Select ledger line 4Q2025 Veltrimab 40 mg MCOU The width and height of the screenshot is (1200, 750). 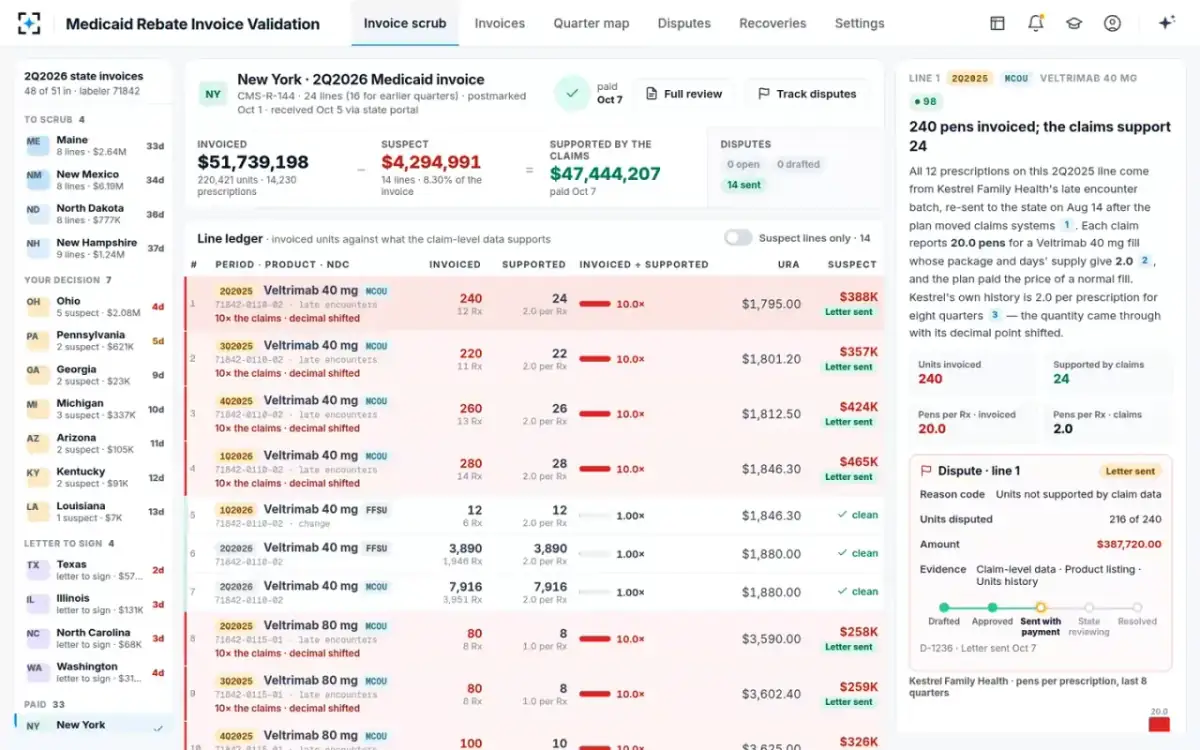pos(534,414)
